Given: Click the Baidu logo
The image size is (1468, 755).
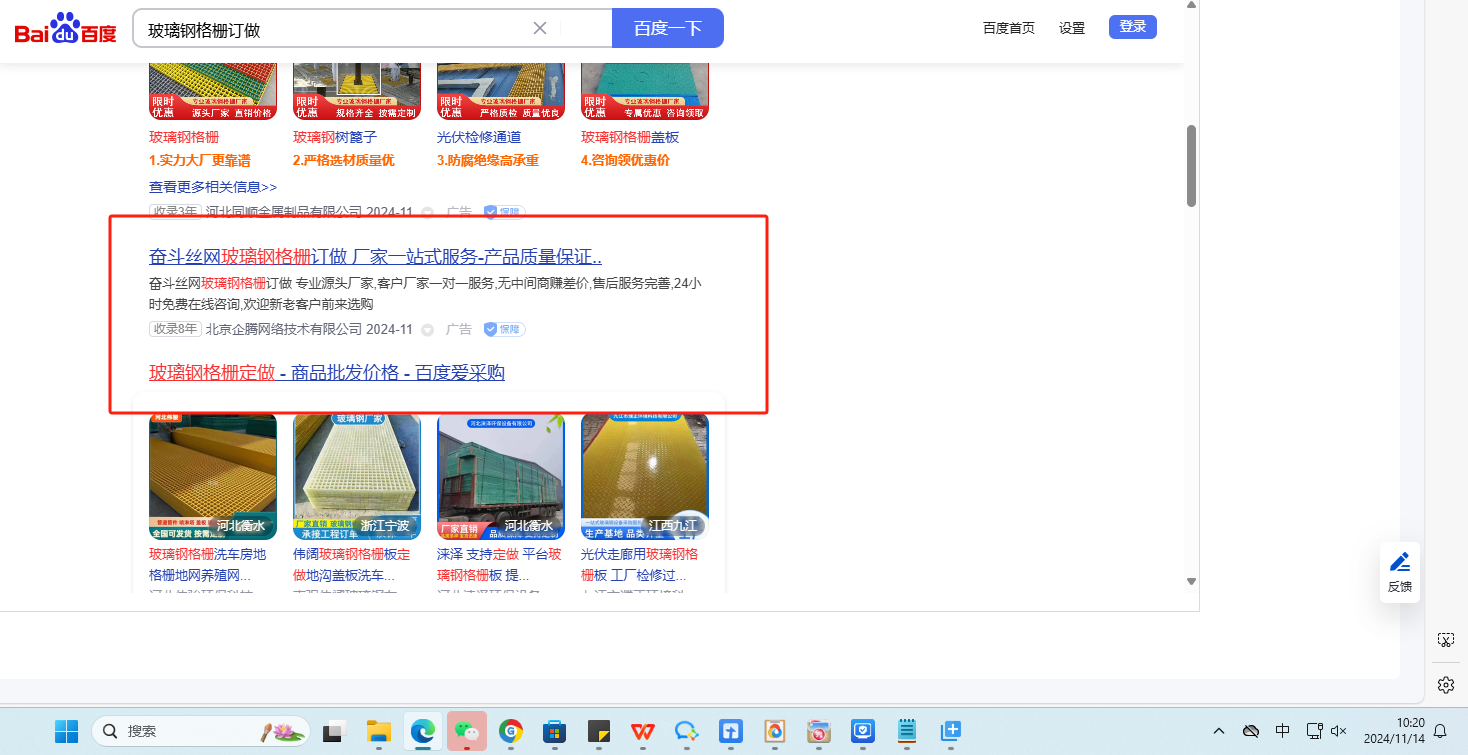Looking at the screenshot, I should tap(66, 28).
